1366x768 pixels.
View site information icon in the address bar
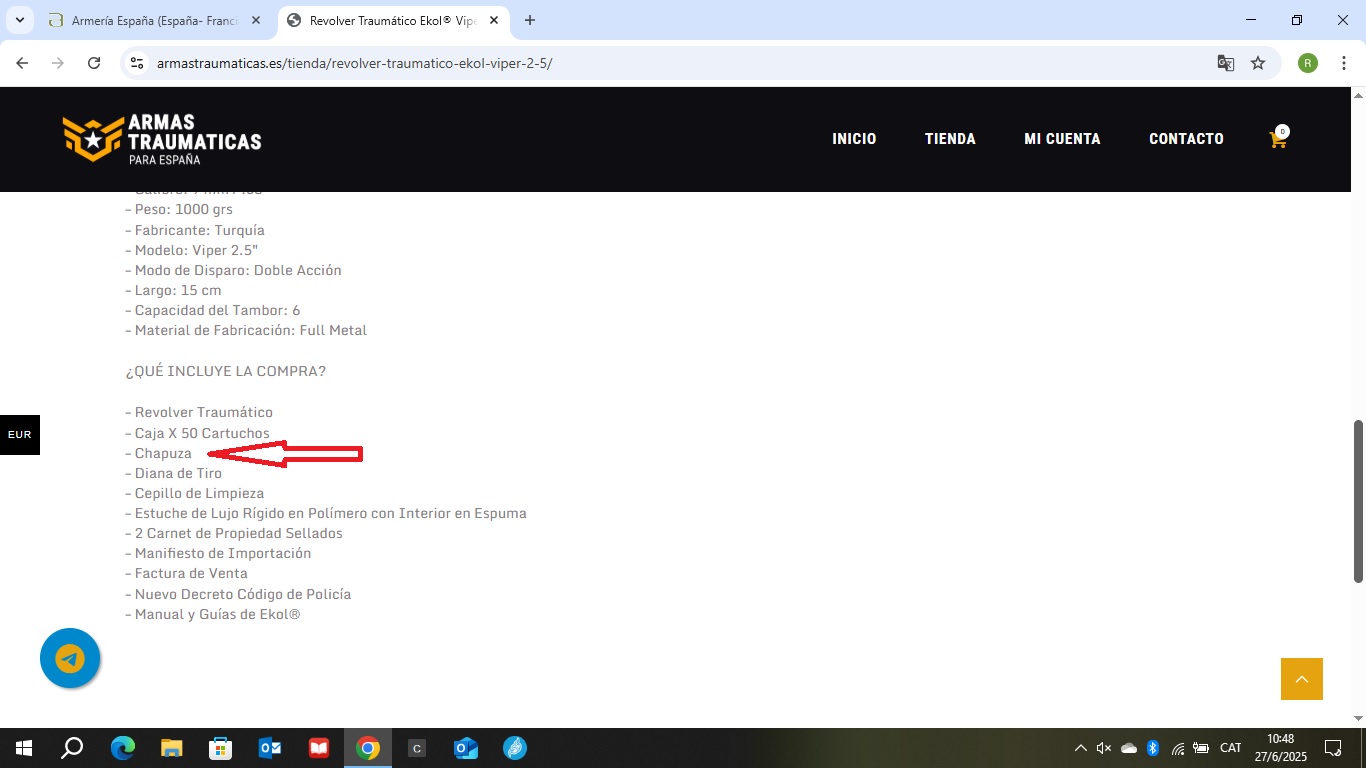coord(138,63)
